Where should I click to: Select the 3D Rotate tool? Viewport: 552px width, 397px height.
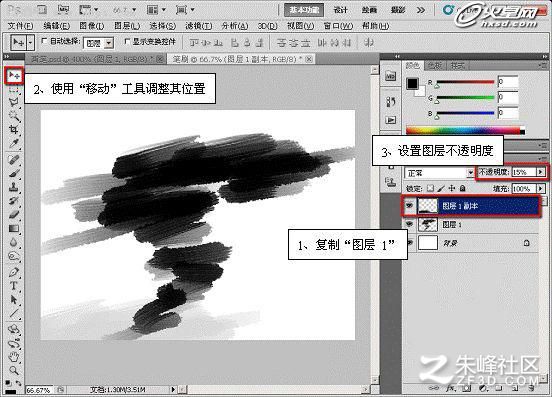point(14,329)
